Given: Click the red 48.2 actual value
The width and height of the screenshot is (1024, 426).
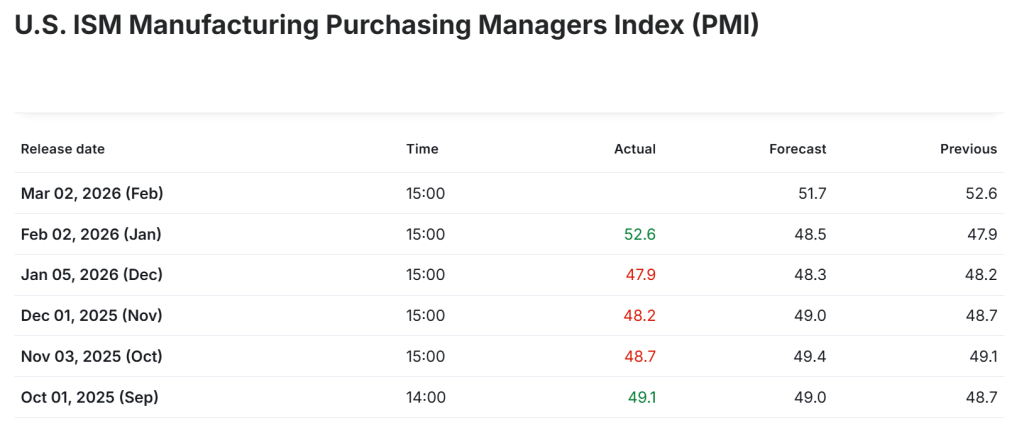Looking at the screenshot, I should click(x=638, y=315).
